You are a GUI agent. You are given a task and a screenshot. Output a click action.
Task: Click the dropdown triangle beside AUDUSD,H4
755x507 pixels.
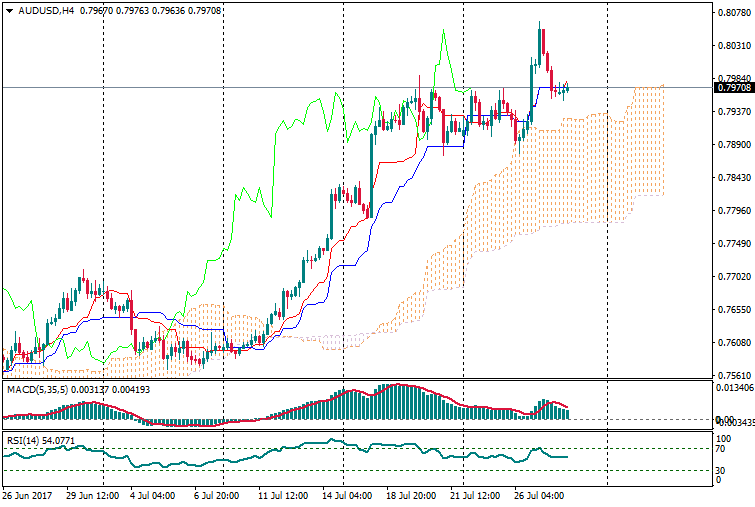tap(8, 11)
